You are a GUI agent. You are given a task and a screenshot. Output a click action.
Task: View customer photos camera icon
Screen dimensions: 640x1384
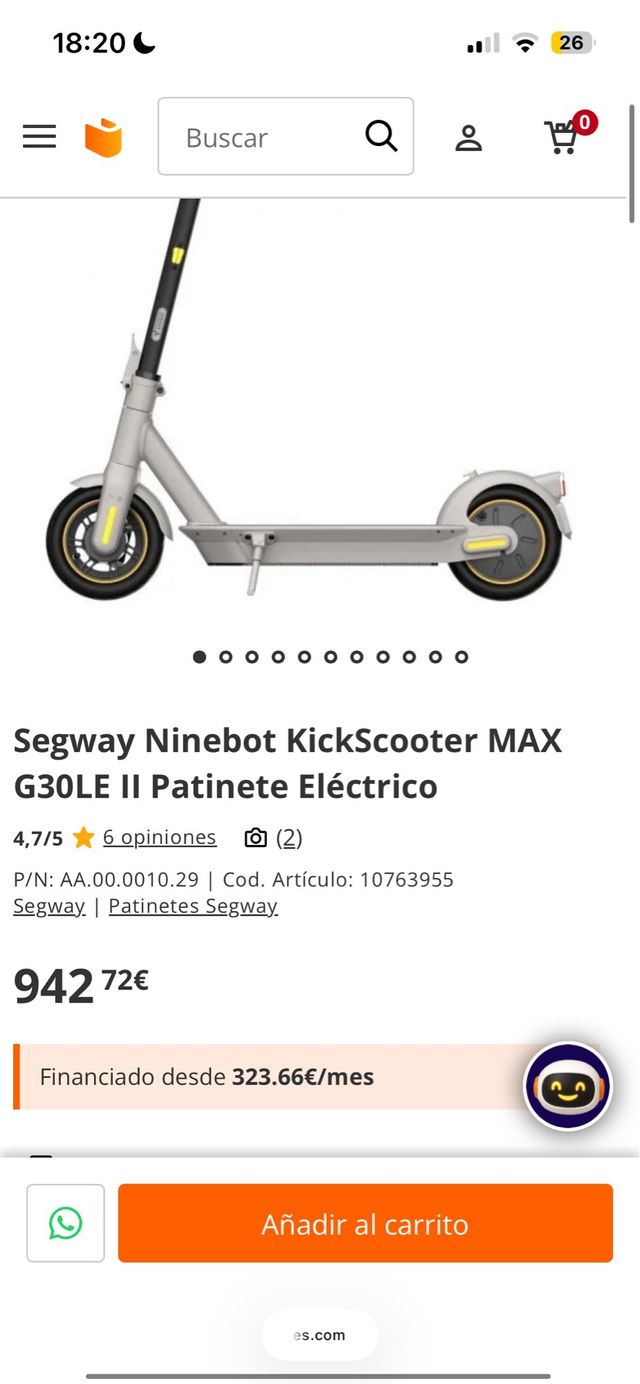[256, 838]
